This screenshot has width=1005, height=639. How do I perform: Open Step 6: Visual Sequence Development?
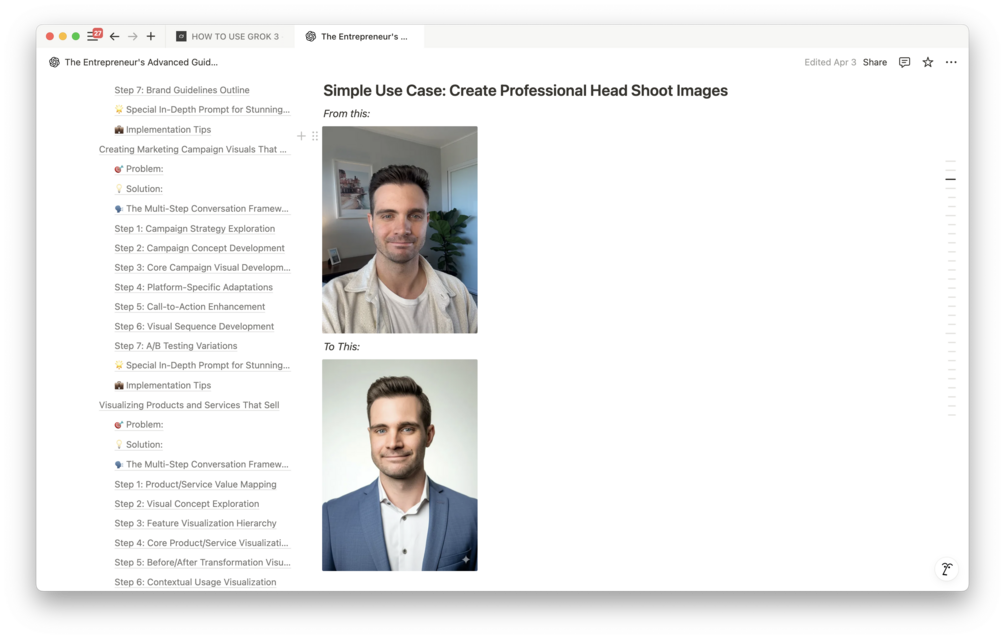[194, 326]
